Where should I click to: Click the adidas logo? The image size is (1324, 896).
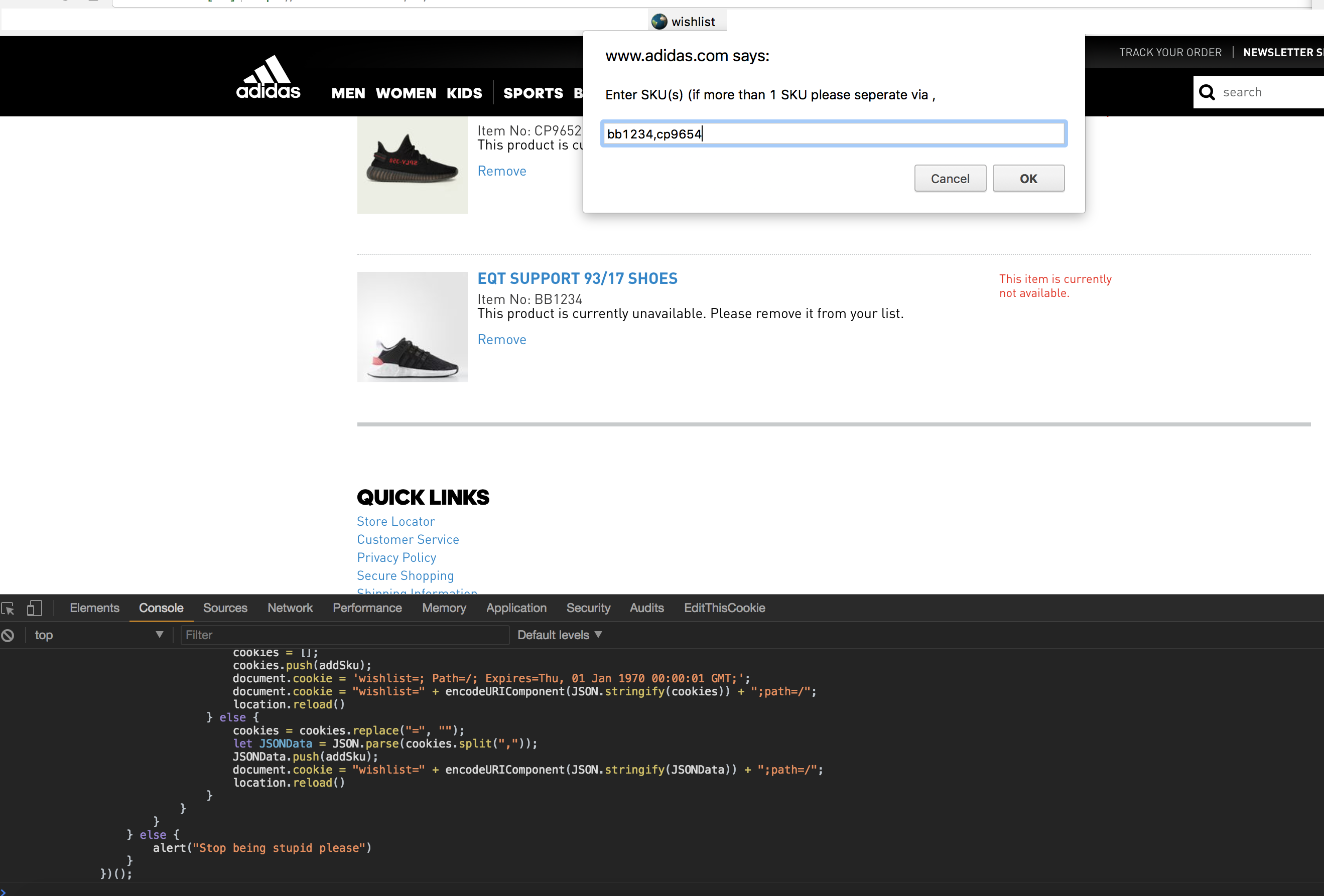click(x=268, y=77)
